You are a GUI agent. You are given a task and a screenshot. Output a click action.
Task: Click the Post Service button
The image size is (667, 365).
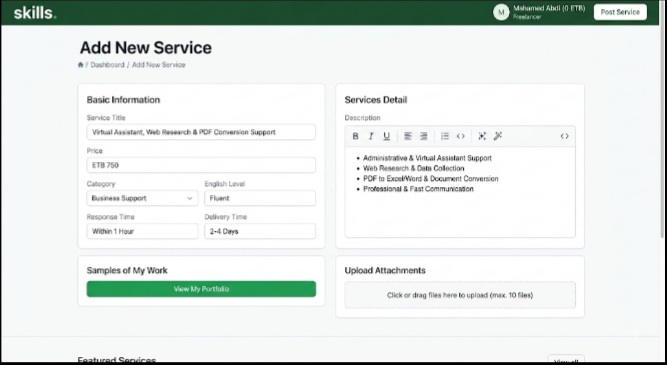click(x=620, y=12)
